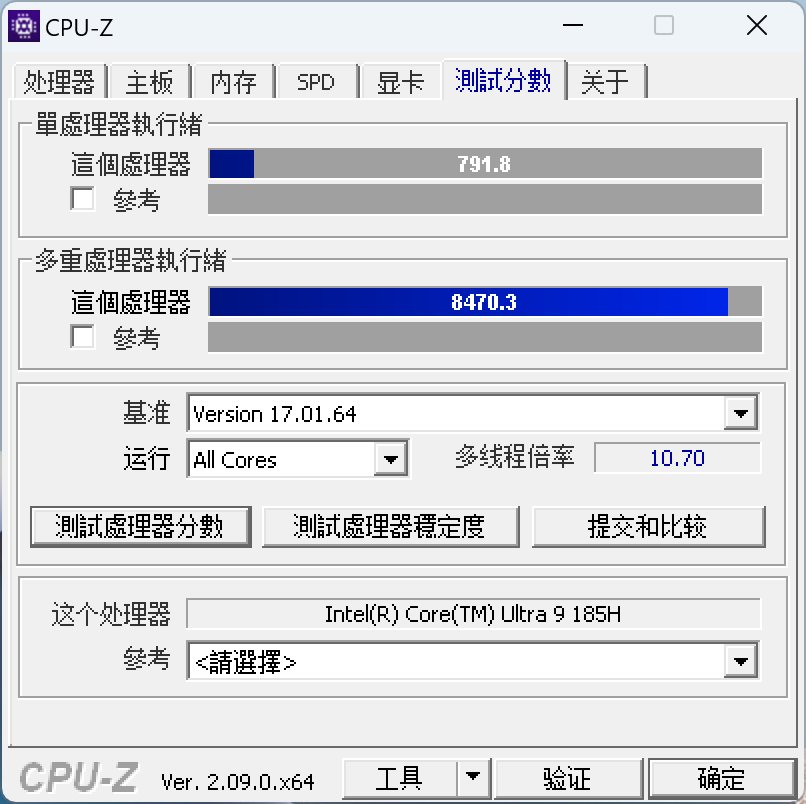This screenshot has width=806, height=804.
Task: Open the <請選擇> reference processor dropdown
Action: (x=740, y=661)
